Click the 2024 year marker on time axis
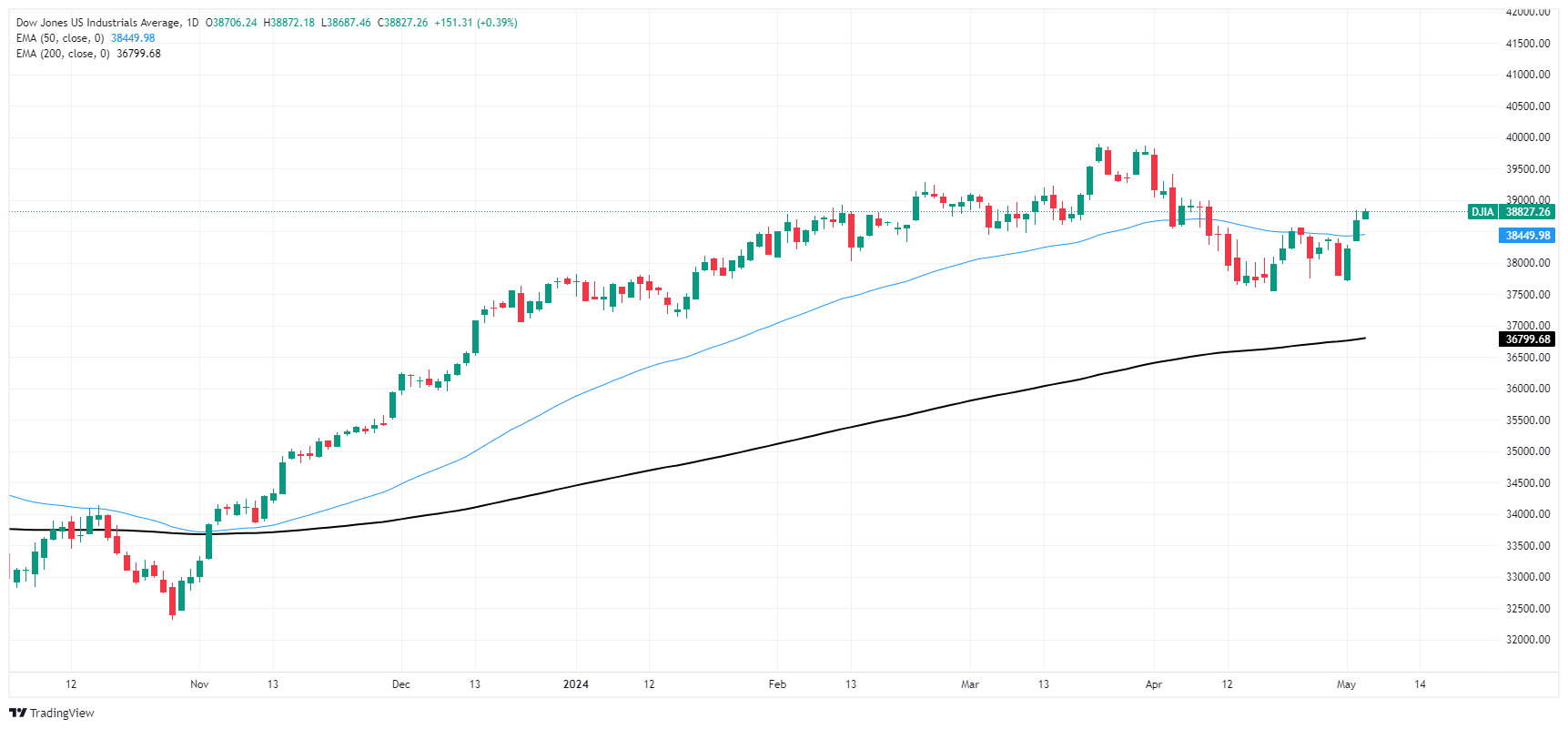Screen dimensions: 1568x729 576,684
